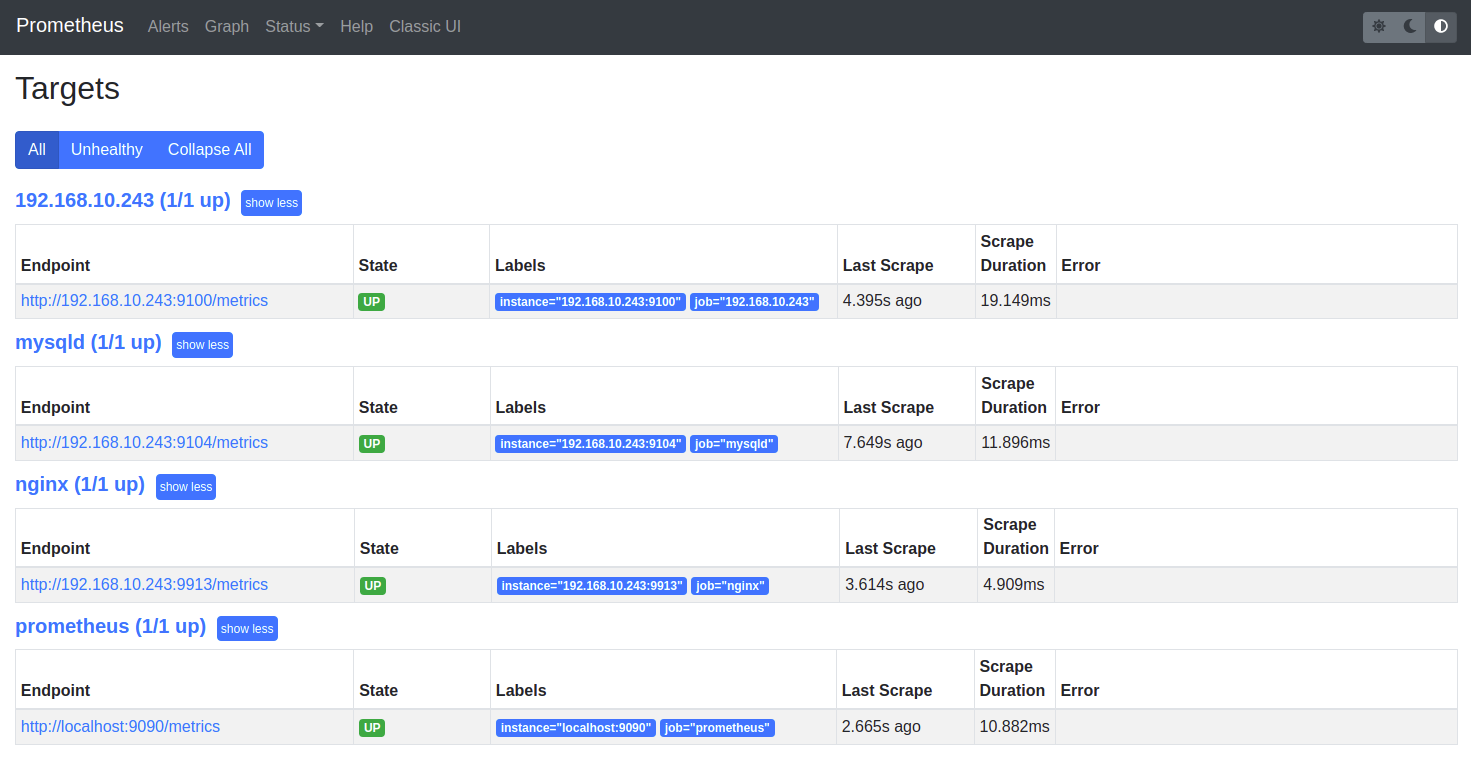Click the 7.649s ago last scrape value
The image size is (1471, 780).
[x=883, y=442]
